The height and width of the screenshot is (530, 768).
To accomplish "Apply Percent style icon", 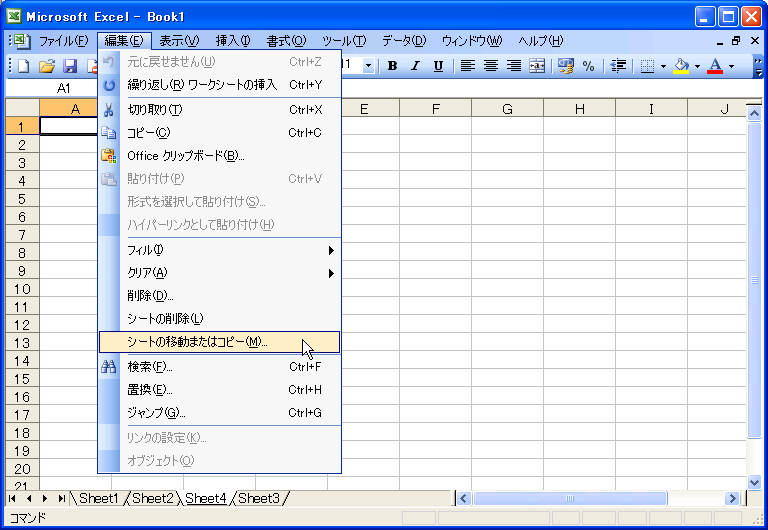I will (x=589, y=66).
